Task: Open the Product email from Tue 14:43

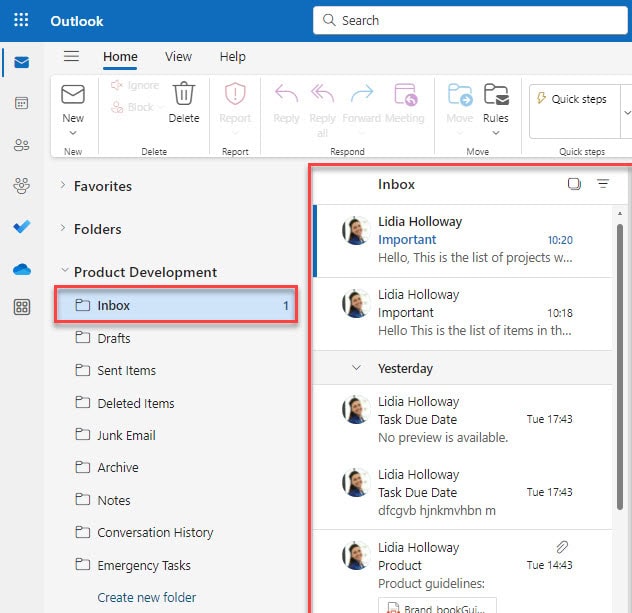Action: (463, 572)
